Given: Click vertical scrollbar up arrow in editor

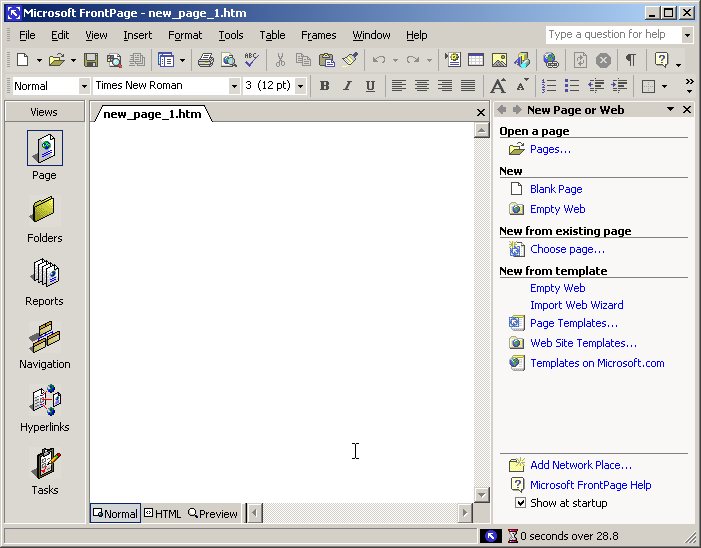Looking at the screenshot, I should (x=481, y=131).
